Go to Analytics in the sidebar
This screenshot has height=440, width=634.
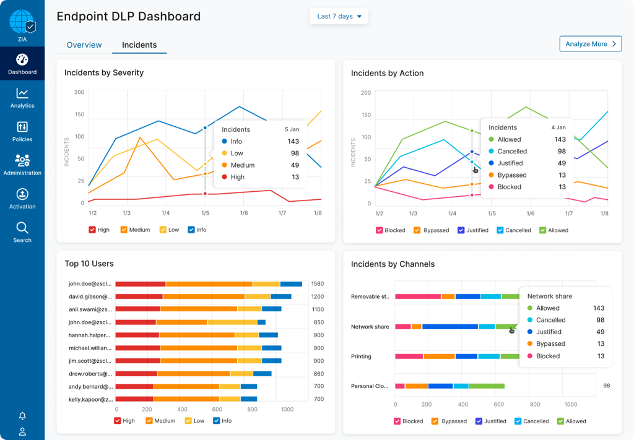pos(22,98)
